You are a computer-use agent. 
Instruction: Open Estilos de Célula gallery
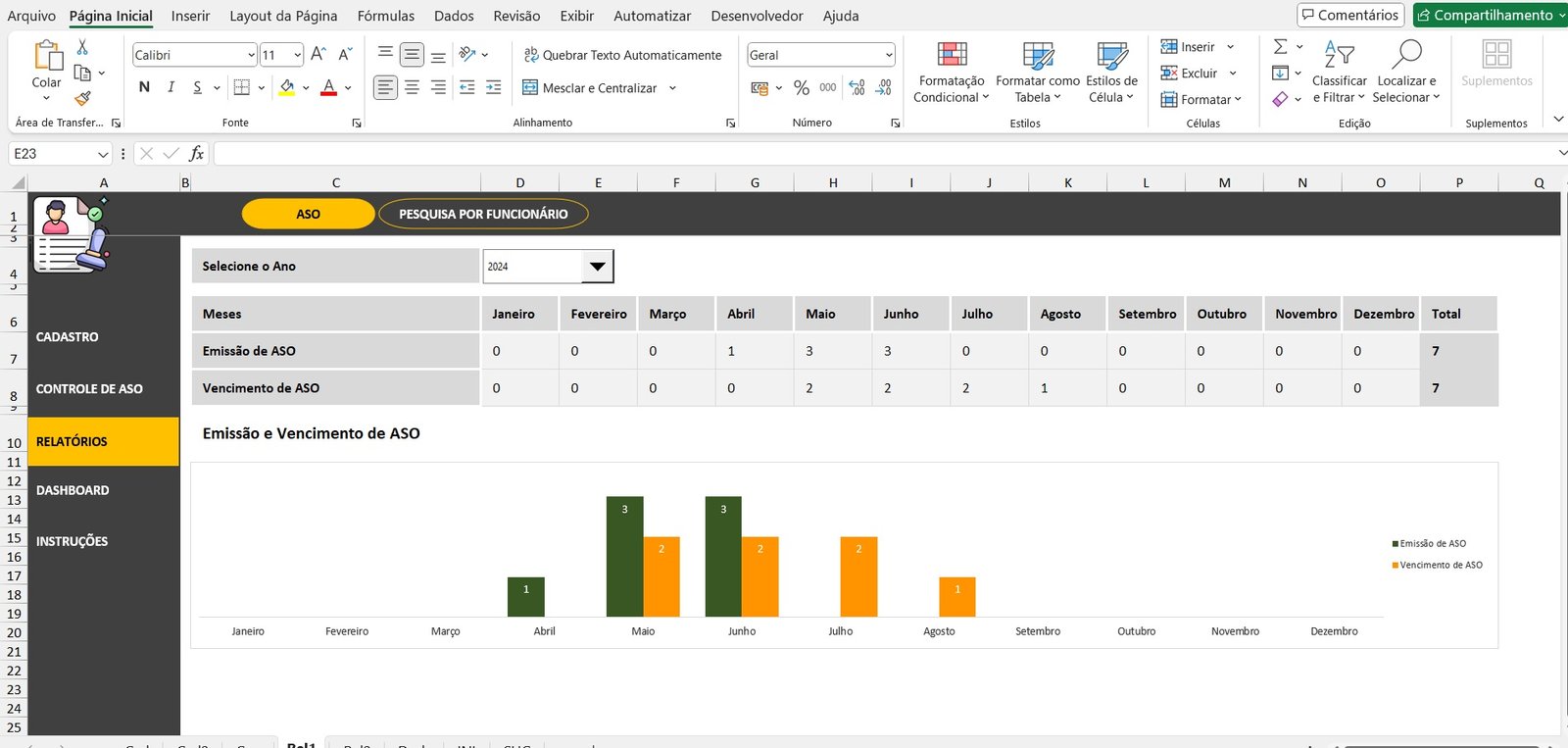tap(1111, 72)
